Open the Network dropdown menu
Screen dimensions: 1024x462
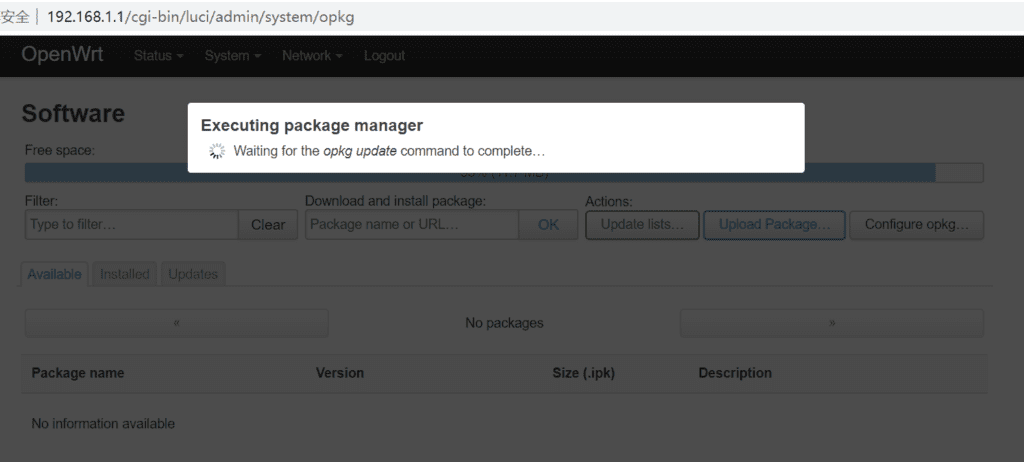click(312, 56)
